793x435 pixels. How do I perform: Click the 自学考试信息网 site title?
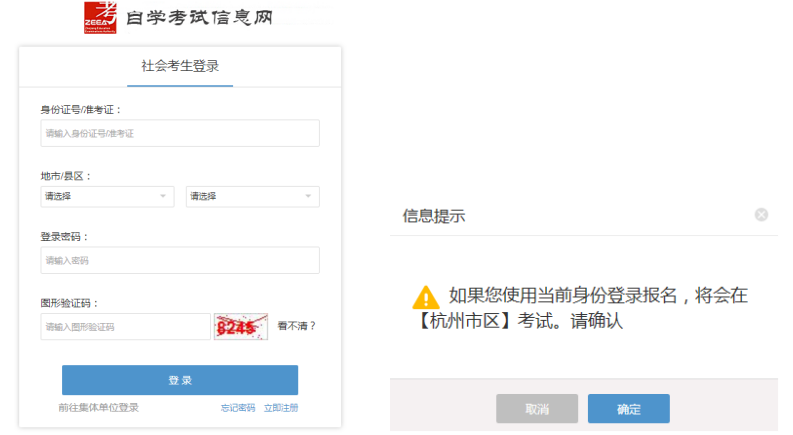(200, 18)
